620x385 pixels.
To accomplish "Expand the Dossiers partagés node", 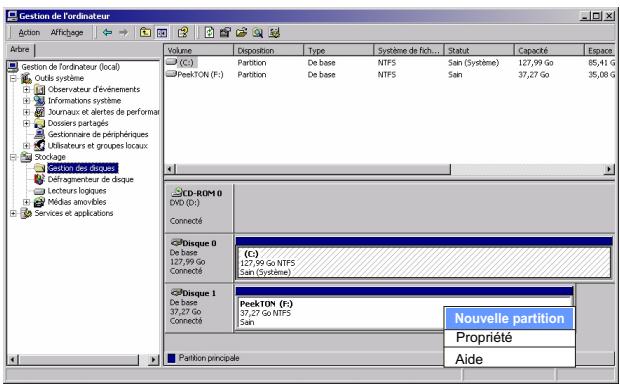I will (26, 123).
